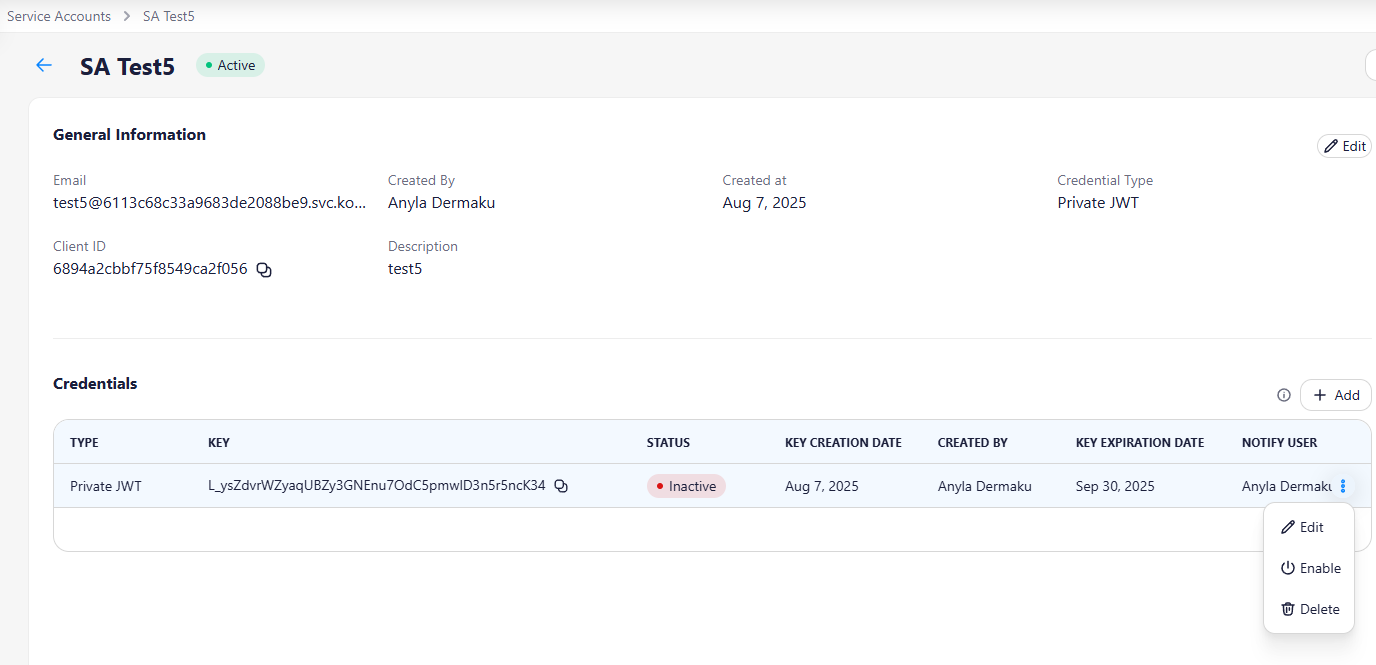This screenshot has width=1376, height=665.
Task: Click the Active status badge
Action: click(230, 66)
